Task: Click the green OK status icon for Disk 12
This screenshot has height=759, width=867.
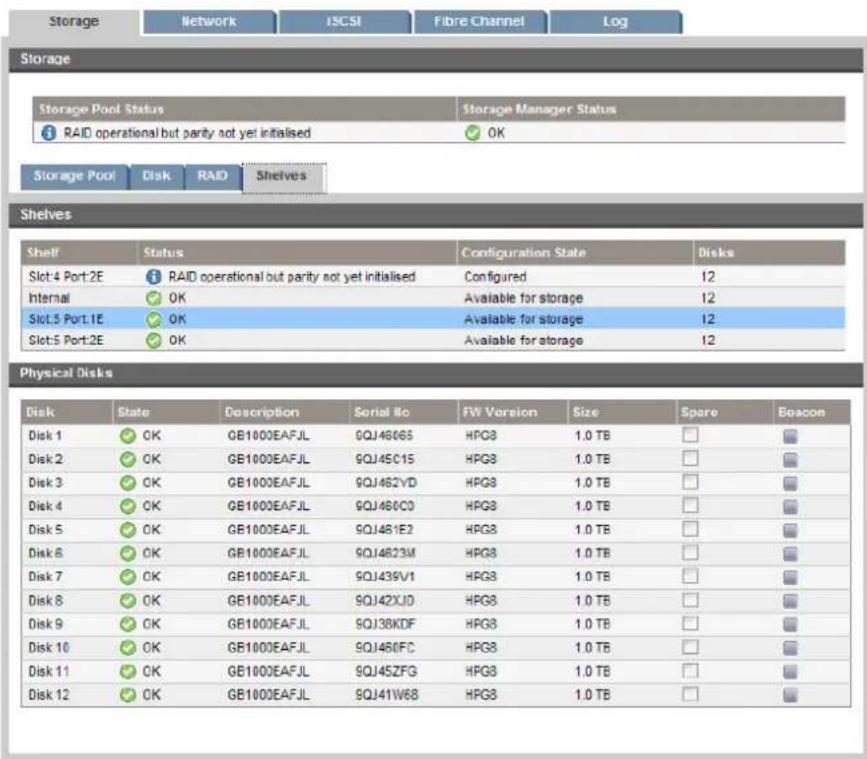Action: (128, 695)
